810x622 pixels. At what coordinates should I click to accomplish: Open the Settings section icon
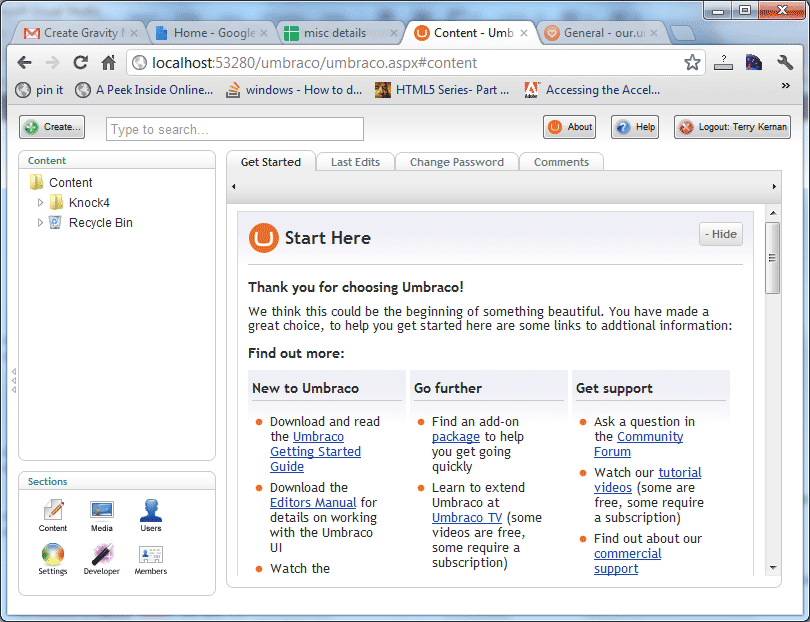(x=53, y=558)
